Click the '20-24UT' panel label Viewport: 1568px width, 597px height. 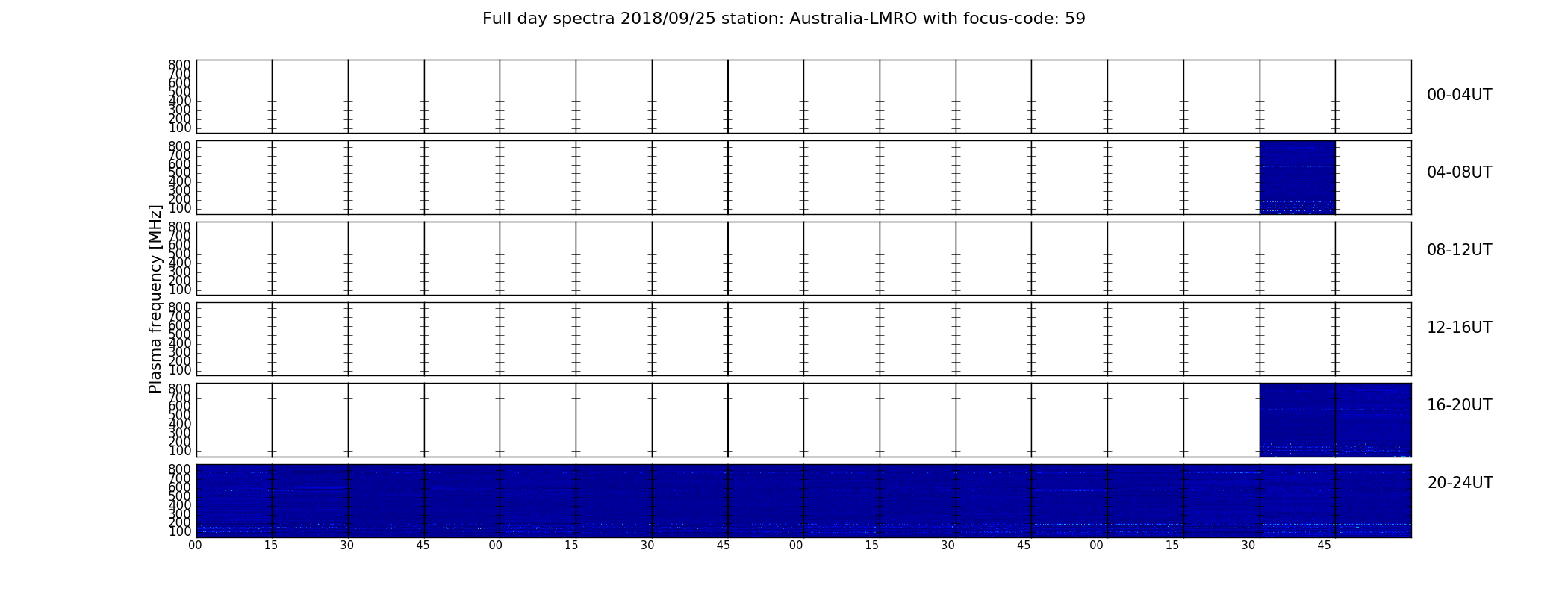(x=1460, y=483)
